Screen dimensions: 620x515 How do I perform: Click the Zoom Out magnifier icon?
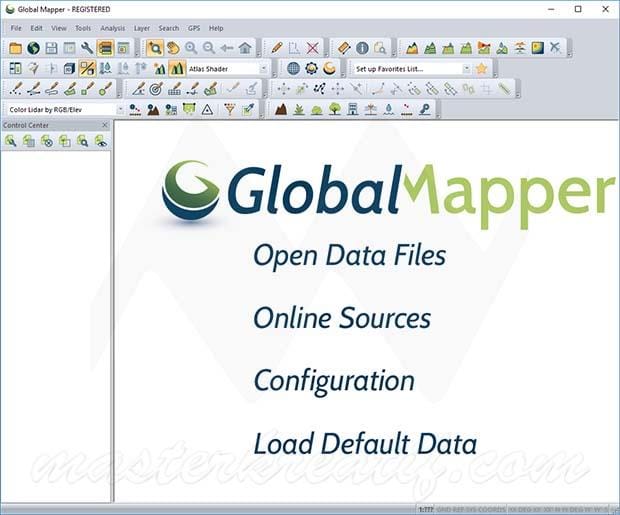[209, 48]
